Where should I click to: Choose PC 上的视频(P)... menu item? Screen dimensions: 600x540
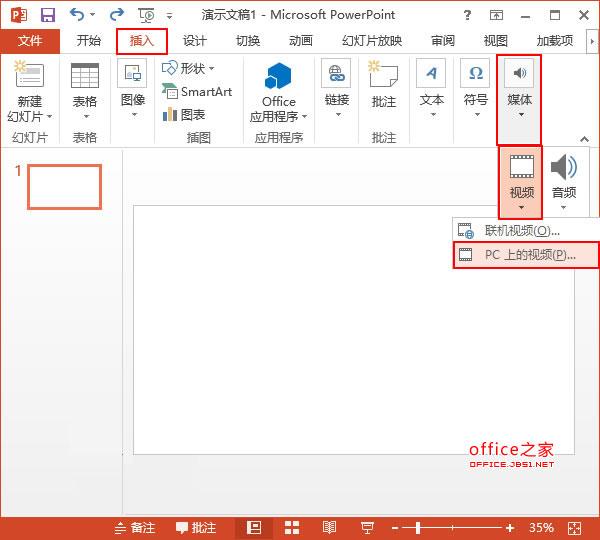click(526, 255)
